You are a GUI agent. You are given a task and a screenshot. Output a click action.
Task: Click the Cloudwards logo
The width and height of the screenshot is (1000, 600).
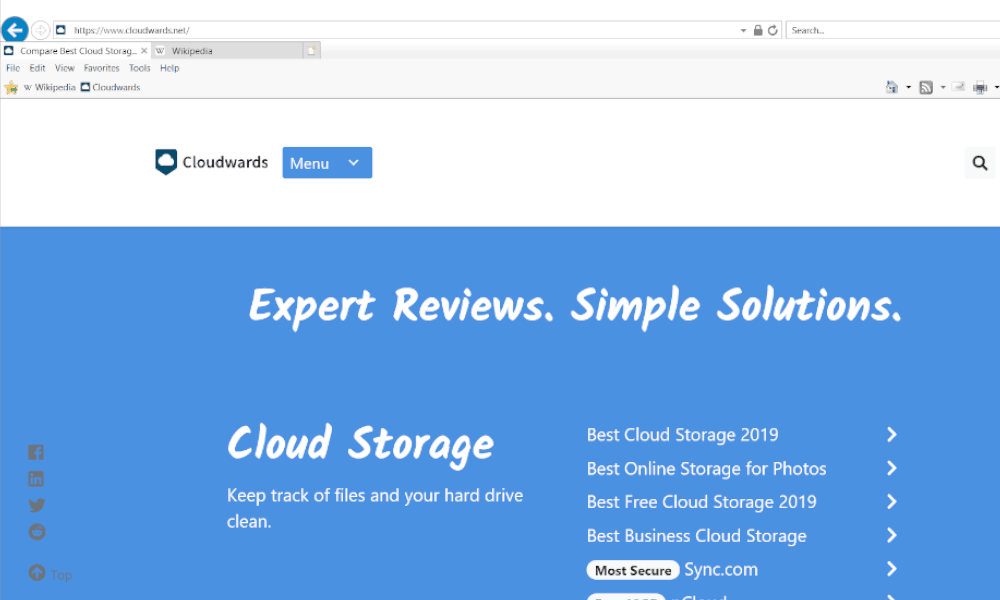pos(212,162)
